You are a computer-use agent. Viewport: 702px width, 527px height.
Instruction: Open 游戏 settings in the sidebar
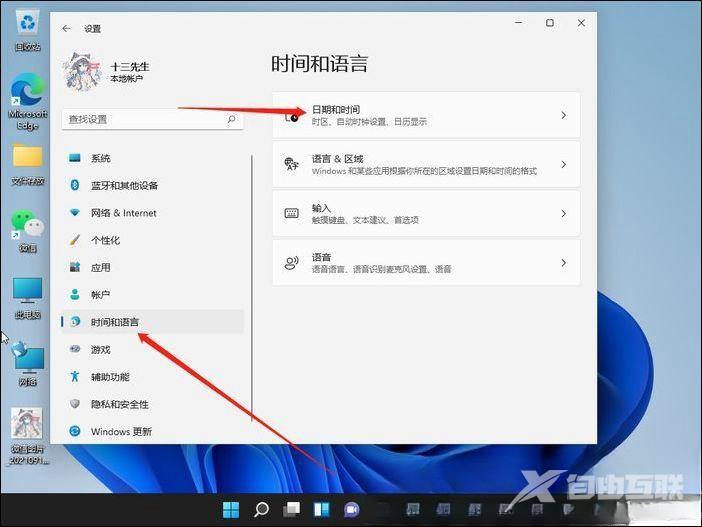(x=153, y=349)
